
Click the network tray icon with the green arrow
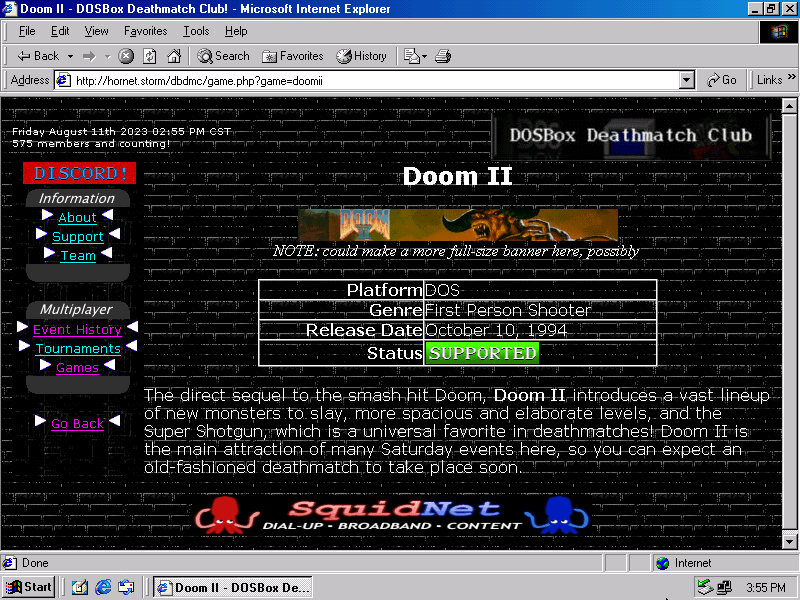tap(705, 587)
